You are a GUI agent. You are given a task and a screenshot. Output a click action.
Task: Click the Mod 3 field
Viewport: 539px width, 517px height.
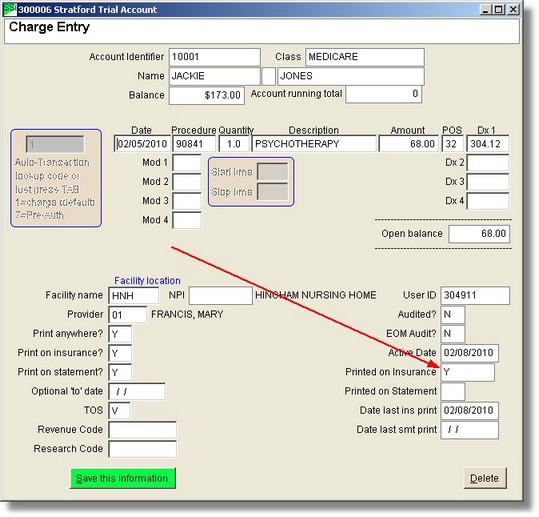point(187,201)
